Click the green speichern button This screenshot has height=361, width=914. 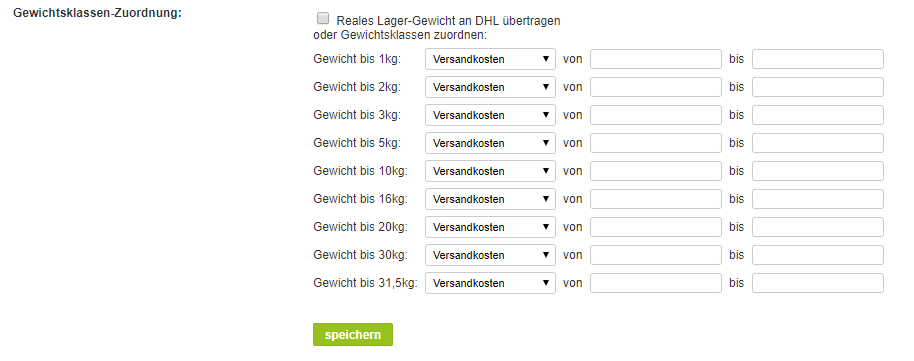(353, 335)
